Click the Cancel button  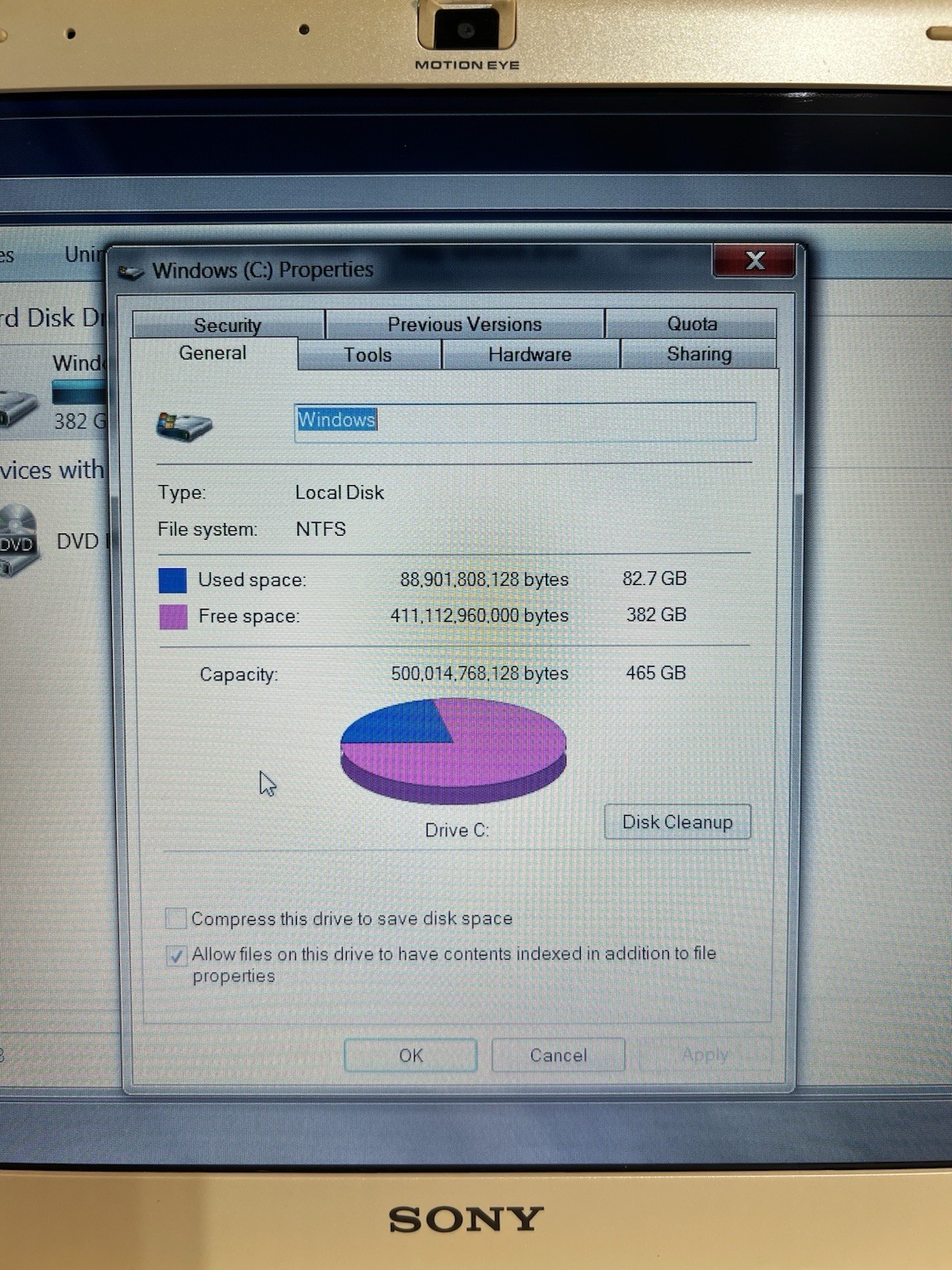[559, 1055]
